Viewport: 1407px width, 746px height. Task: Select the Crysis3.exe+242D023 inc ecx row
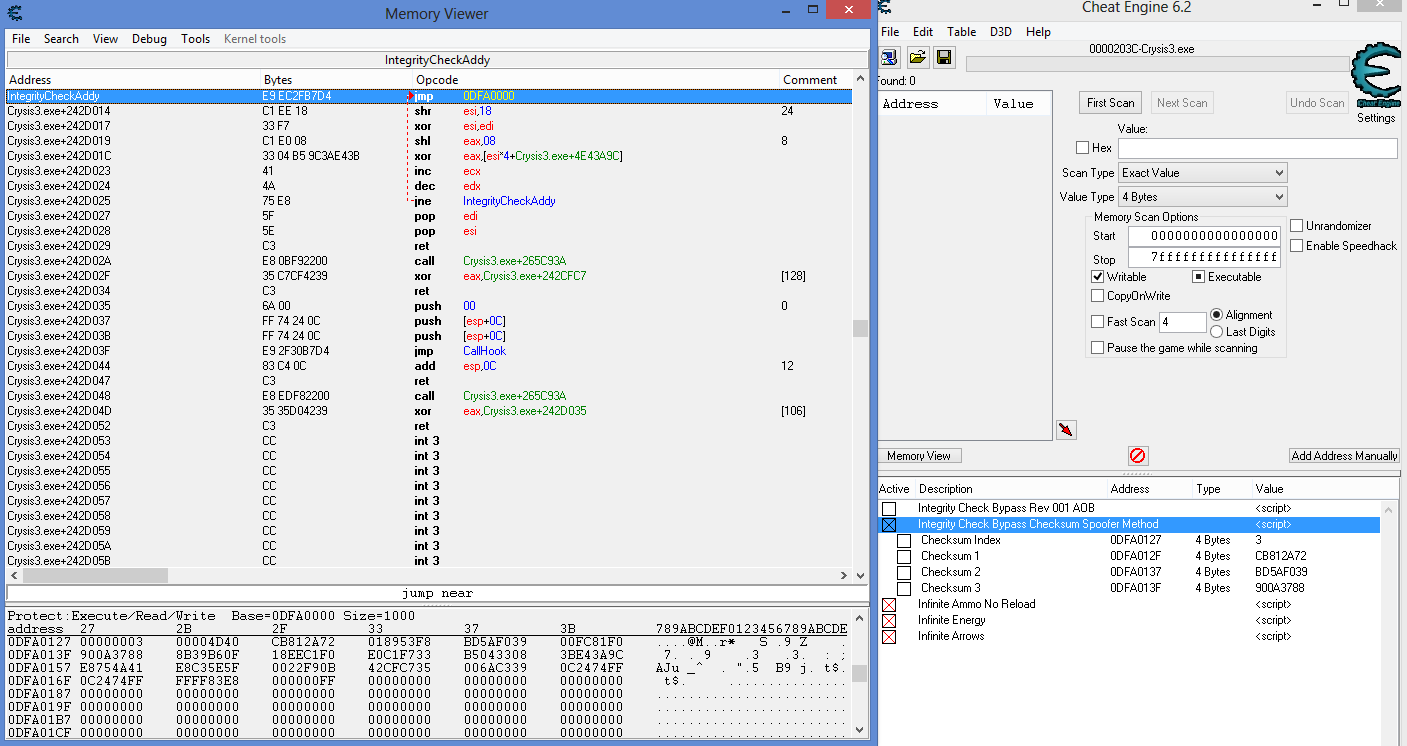(x=429, y=171)
